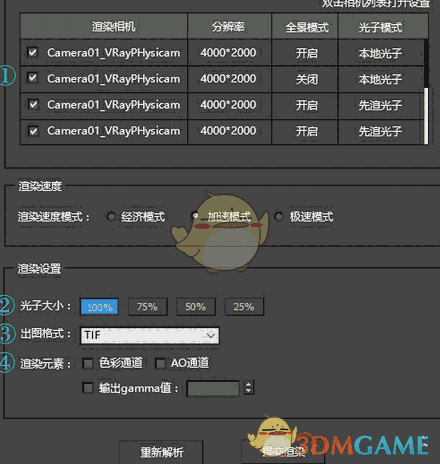Click 本地光子 in the row with 关闭
This screenshot has height=464, width=440.
[380, 79]
